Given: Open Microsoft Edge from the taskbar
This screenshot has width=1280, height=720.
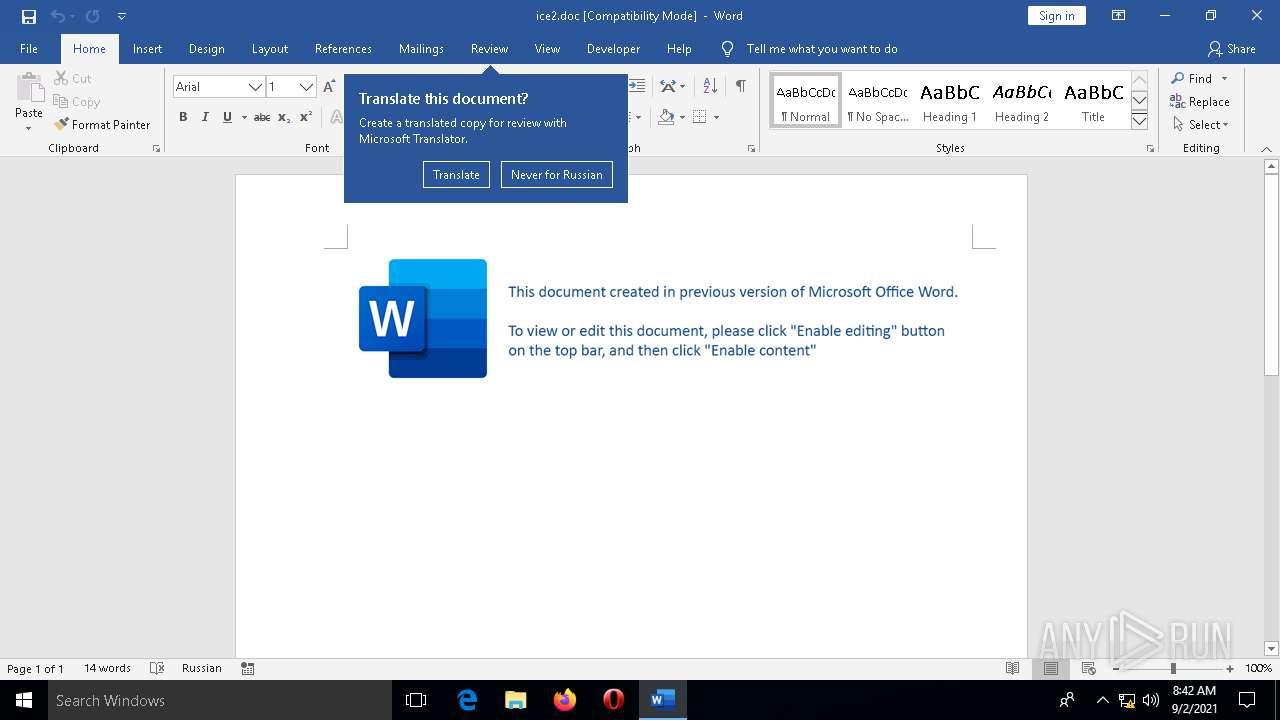Looking at the screenshot, I should [467, 700].
